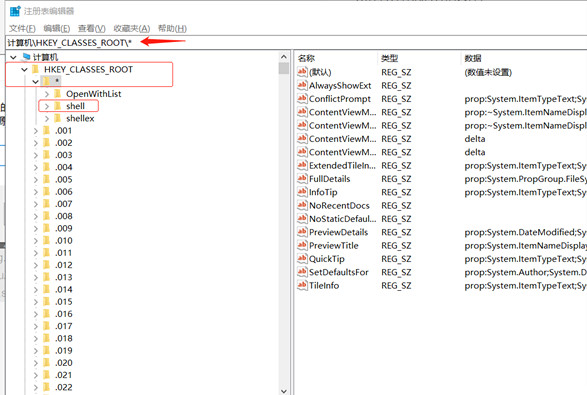Select the HKEY_CLASSES_ROOT folder icon

36,69
